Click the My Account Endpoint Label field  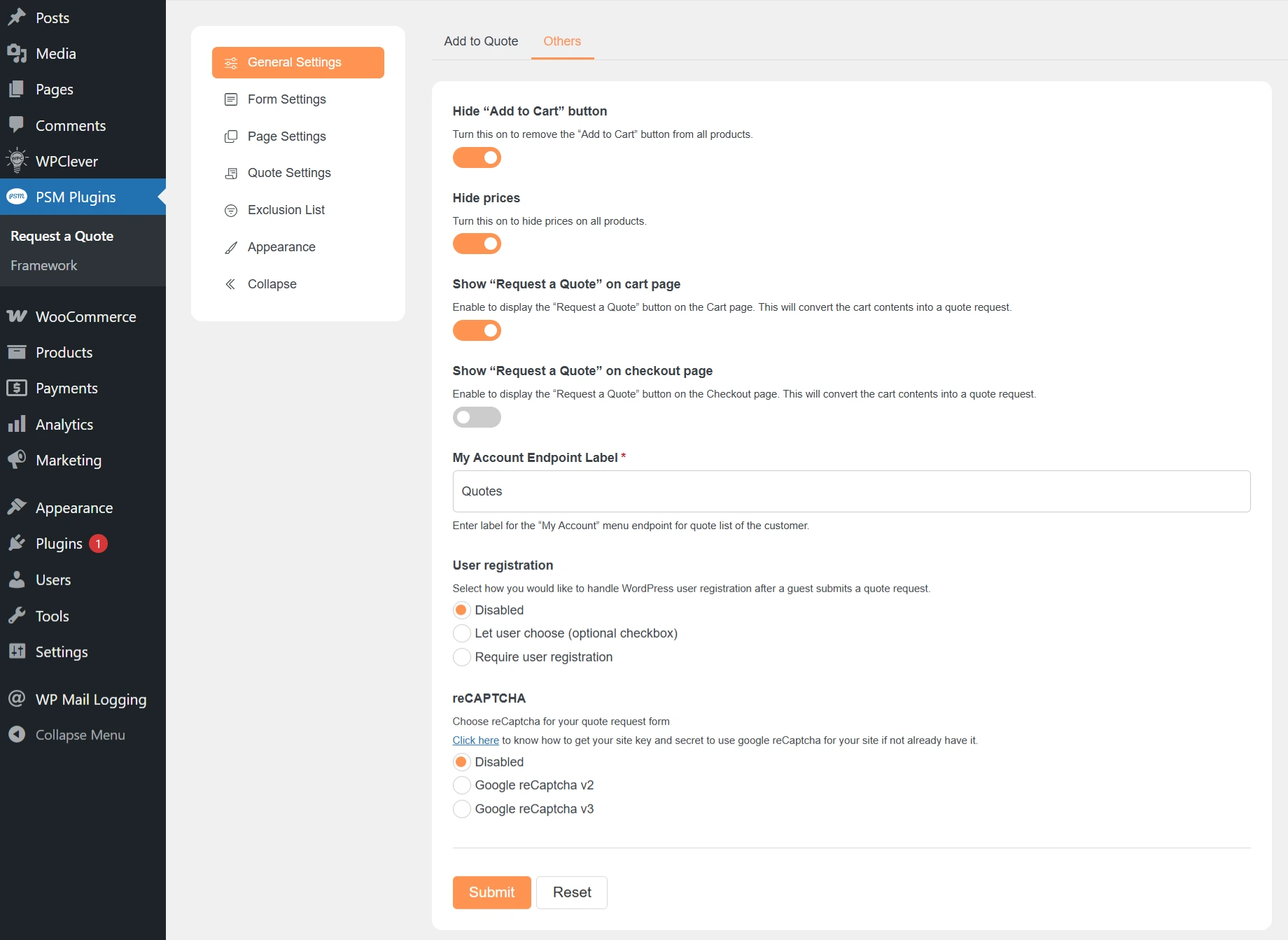[850, 491]
